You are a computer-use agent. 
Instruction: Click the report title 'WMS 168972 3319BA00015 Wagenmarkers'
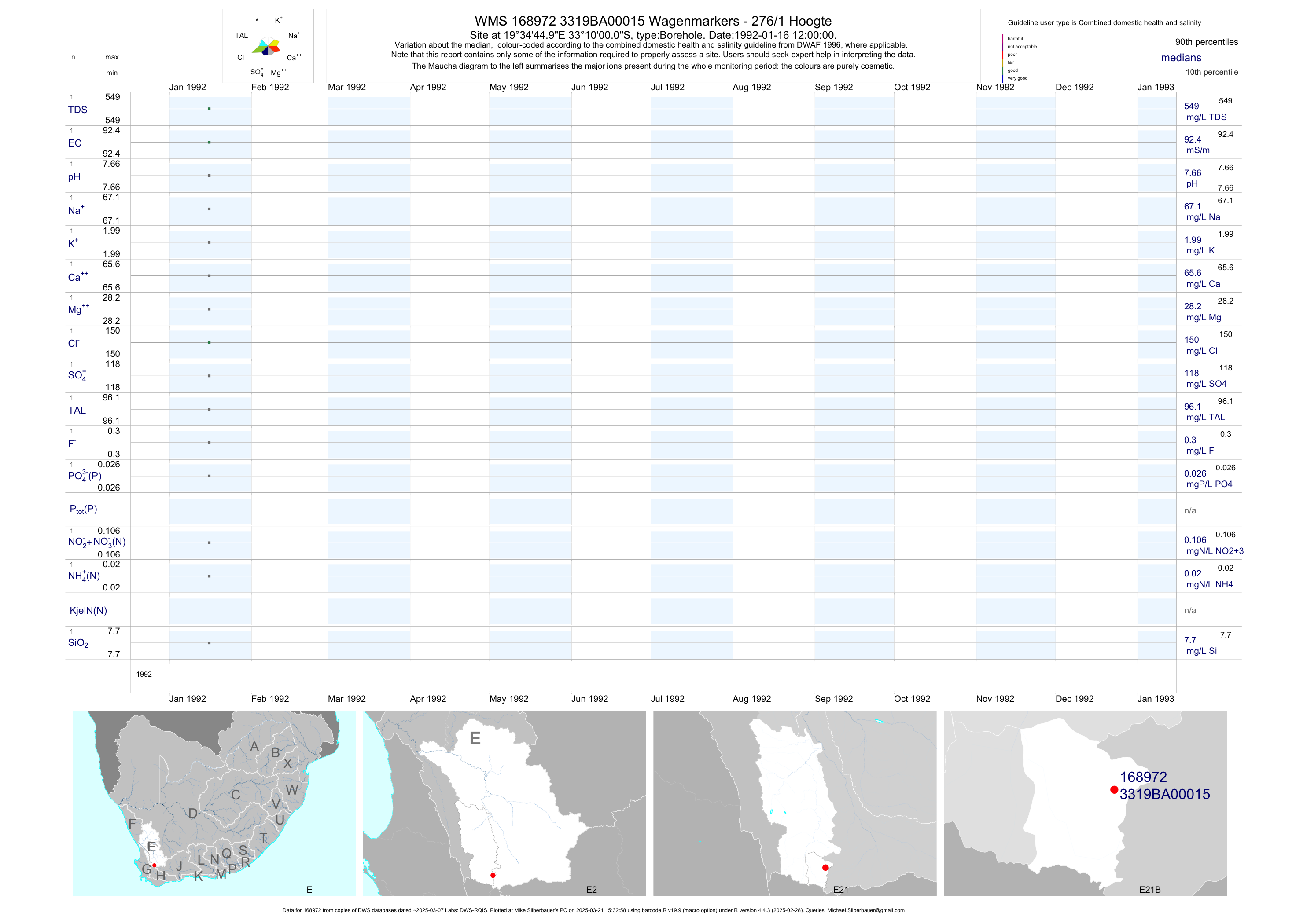coord(653,21)
